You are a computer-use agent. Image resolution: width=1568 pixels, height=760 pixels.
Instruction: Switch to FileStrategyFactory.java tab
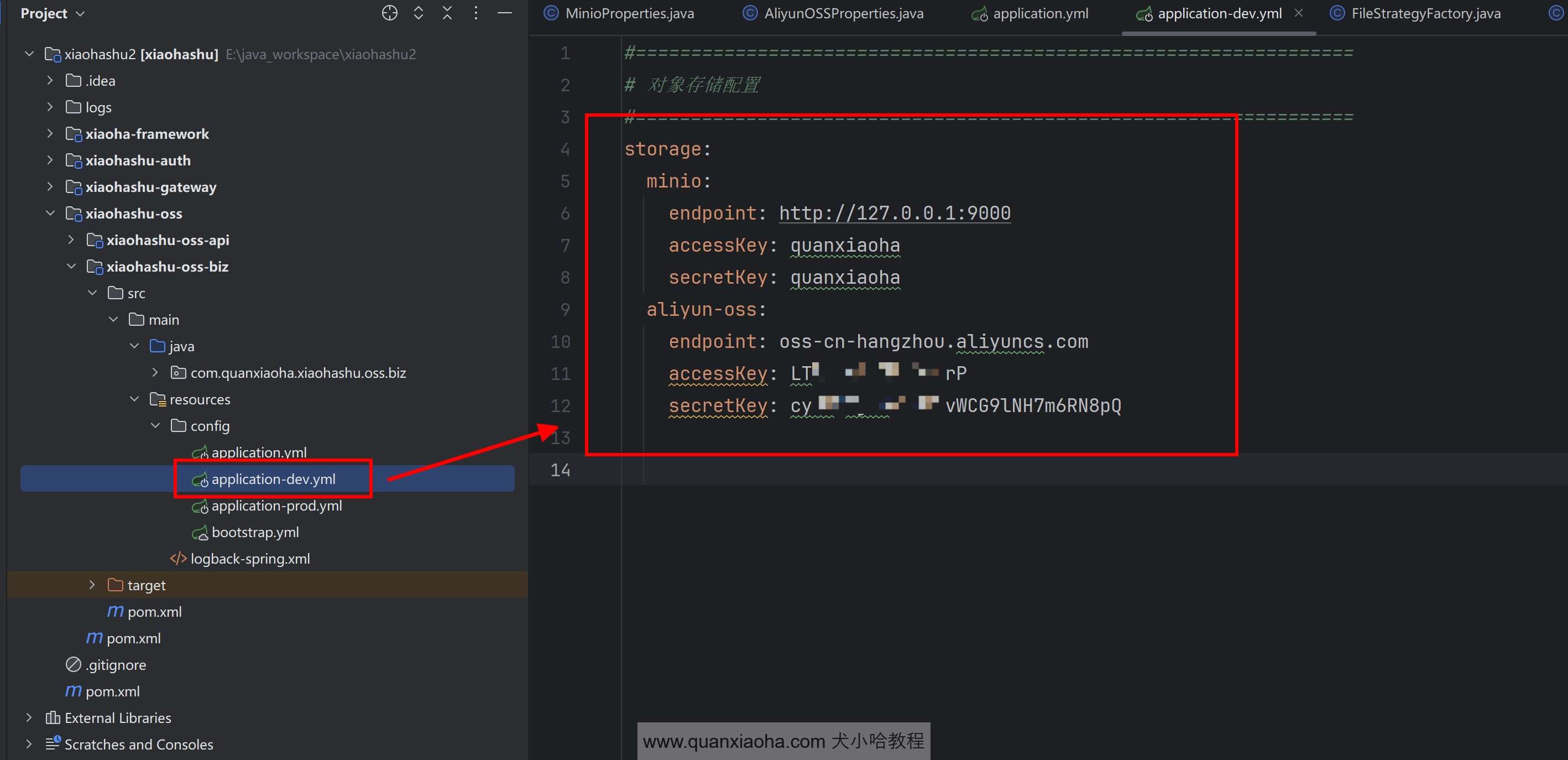pyautogui.click(x=1425, y=13)
